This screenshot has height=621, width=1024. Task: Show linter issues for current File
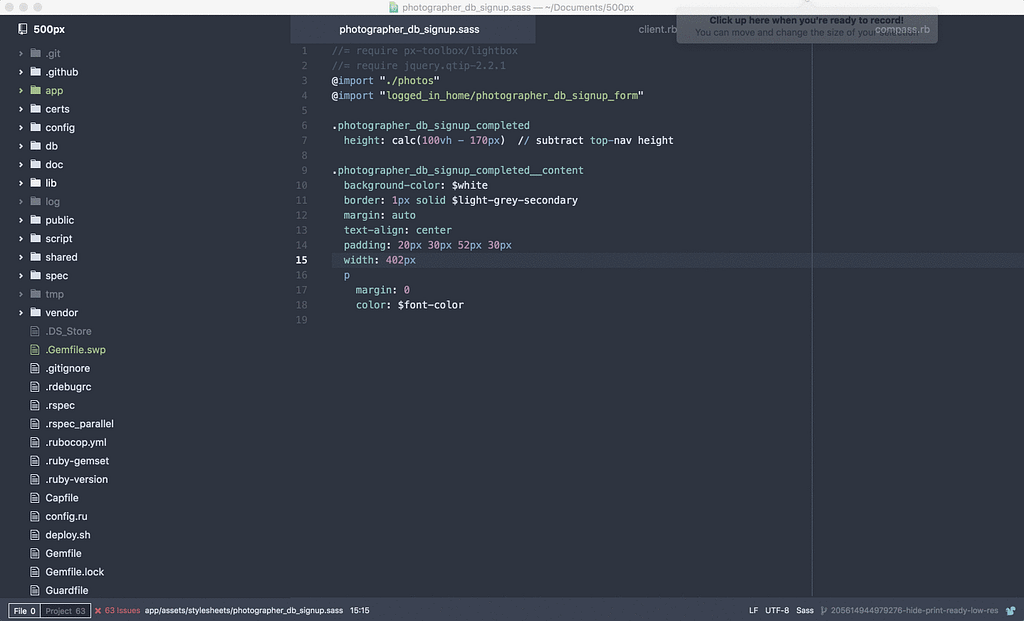pos(24,611)
